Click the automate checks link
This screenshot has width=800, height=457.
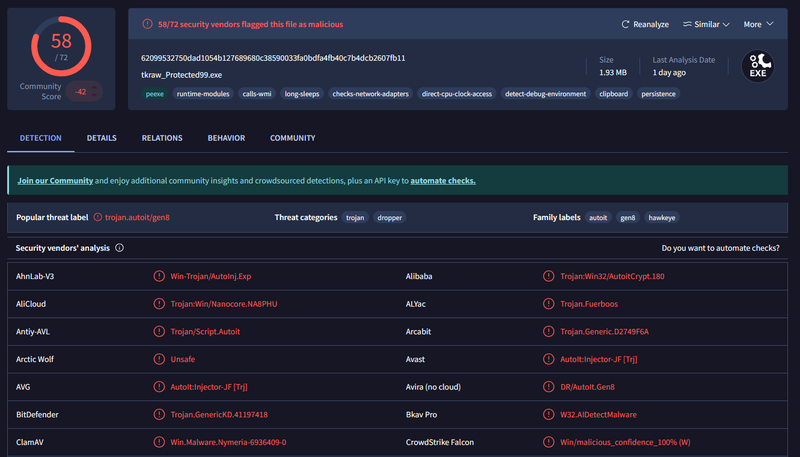(x=443, y=181)
